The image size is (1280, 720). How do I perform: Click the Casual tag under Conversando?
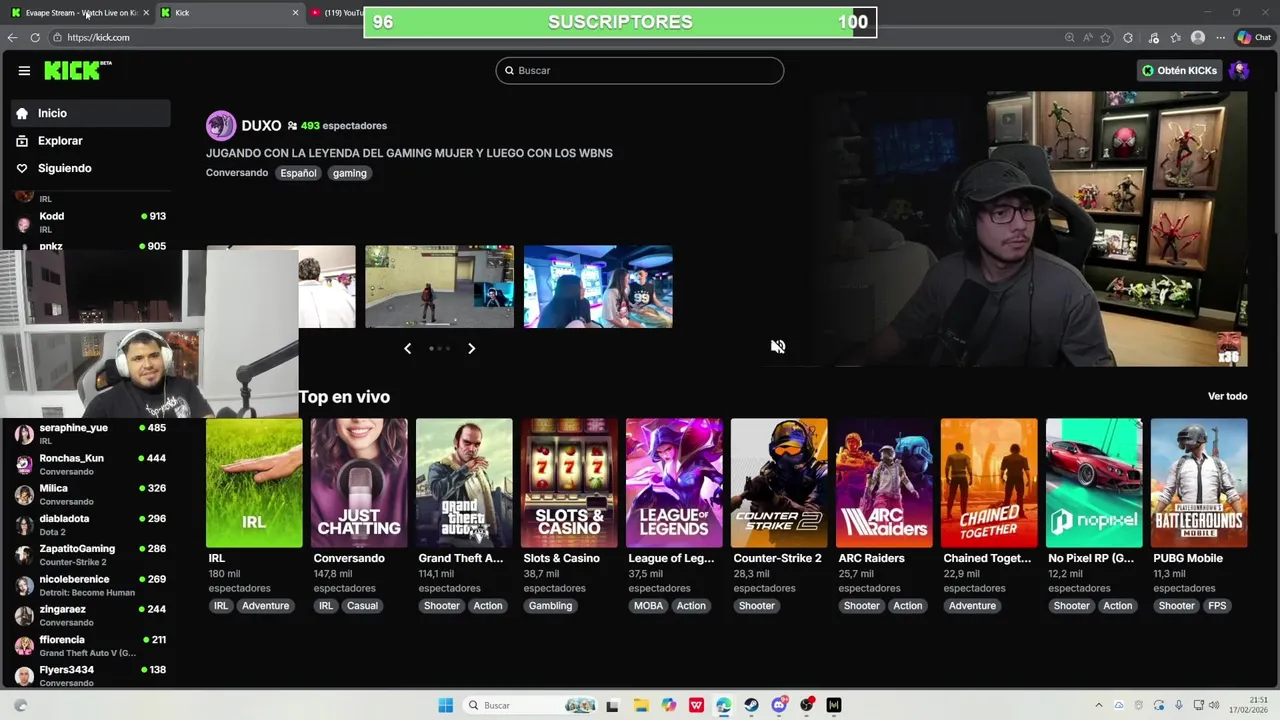point(362,606)
